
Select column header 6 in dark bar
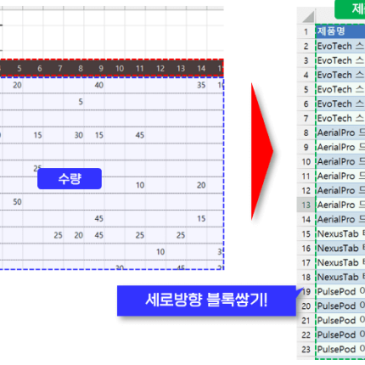click(x=40, y=69)
